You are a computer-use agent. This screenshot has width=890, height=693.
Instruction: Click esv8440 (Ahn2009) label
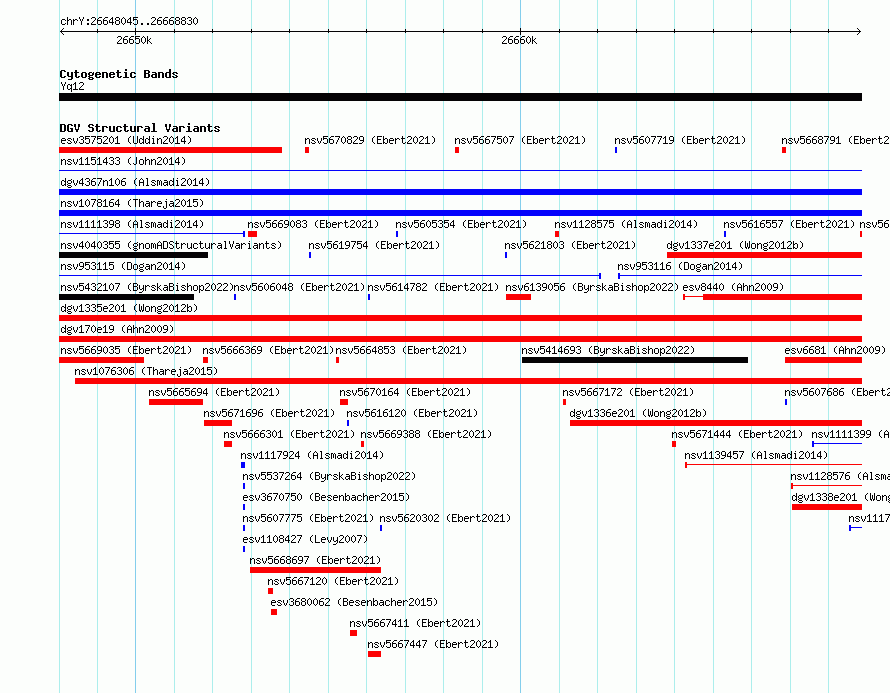pos(733,287)
